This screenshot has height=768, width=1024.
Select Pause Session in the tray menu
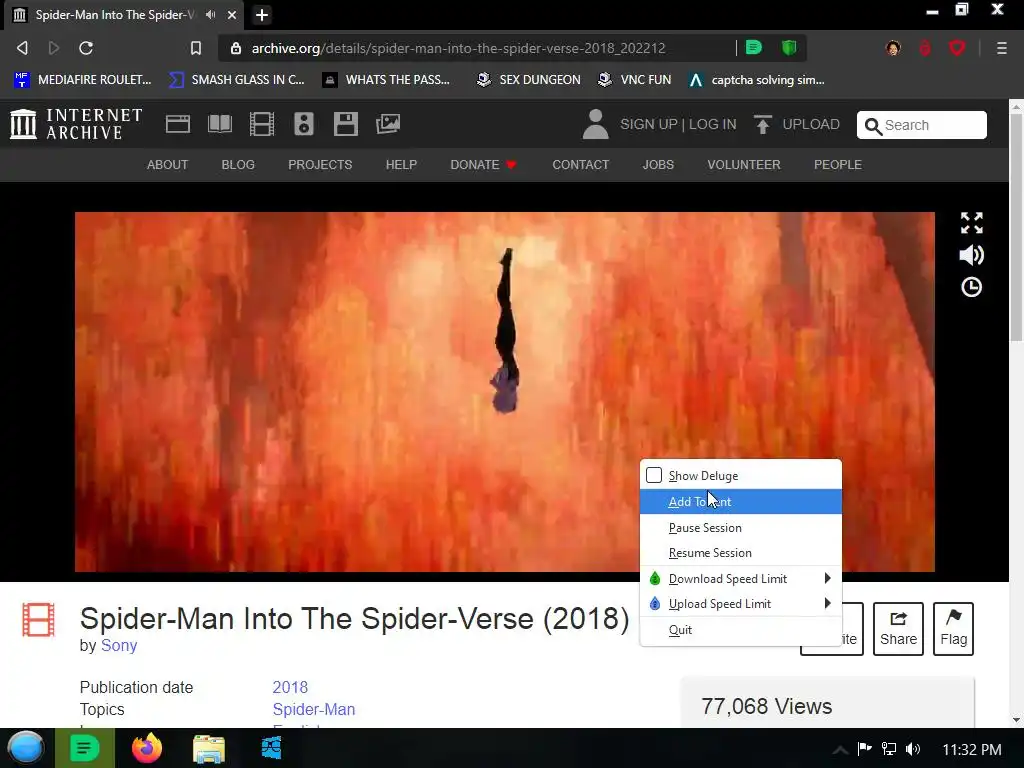coord(741,528)
